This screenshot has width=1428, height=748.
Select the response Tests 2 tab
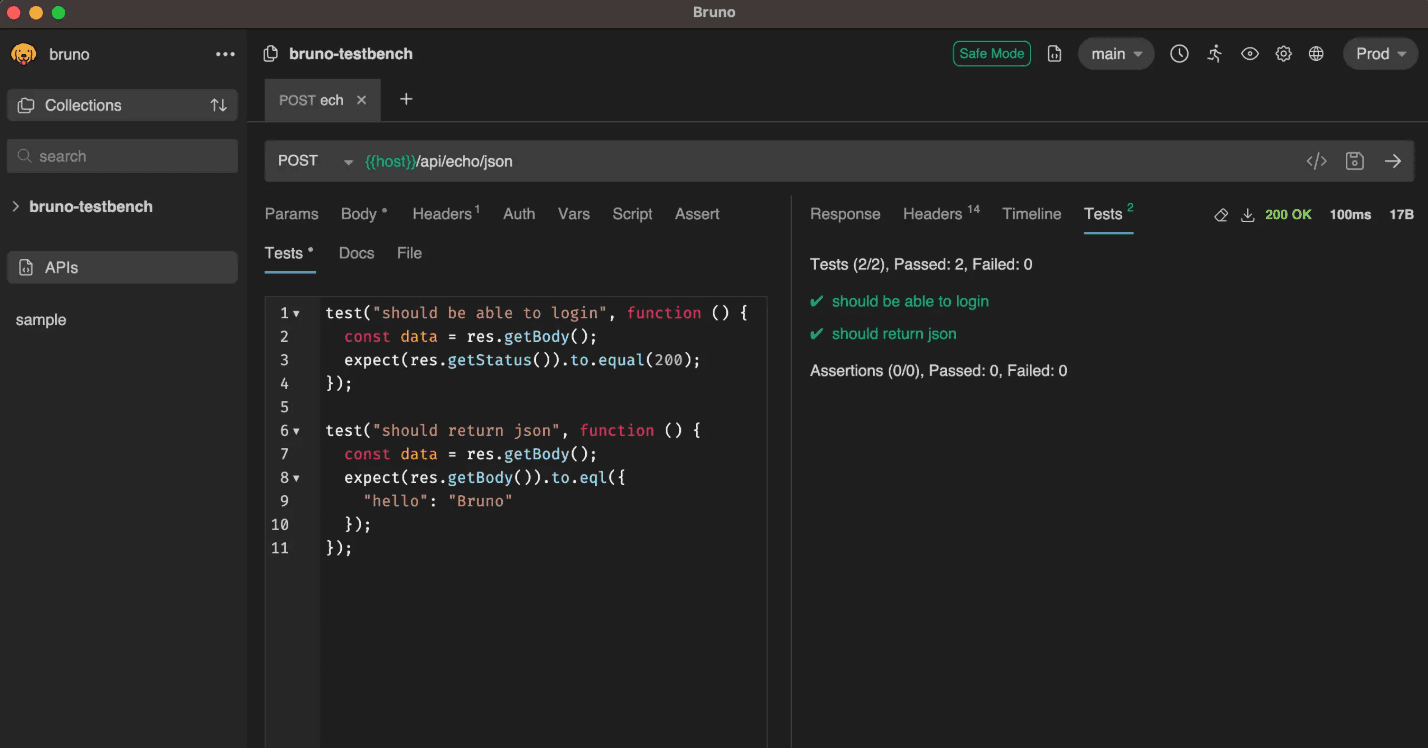click(x=1108, y=214)
